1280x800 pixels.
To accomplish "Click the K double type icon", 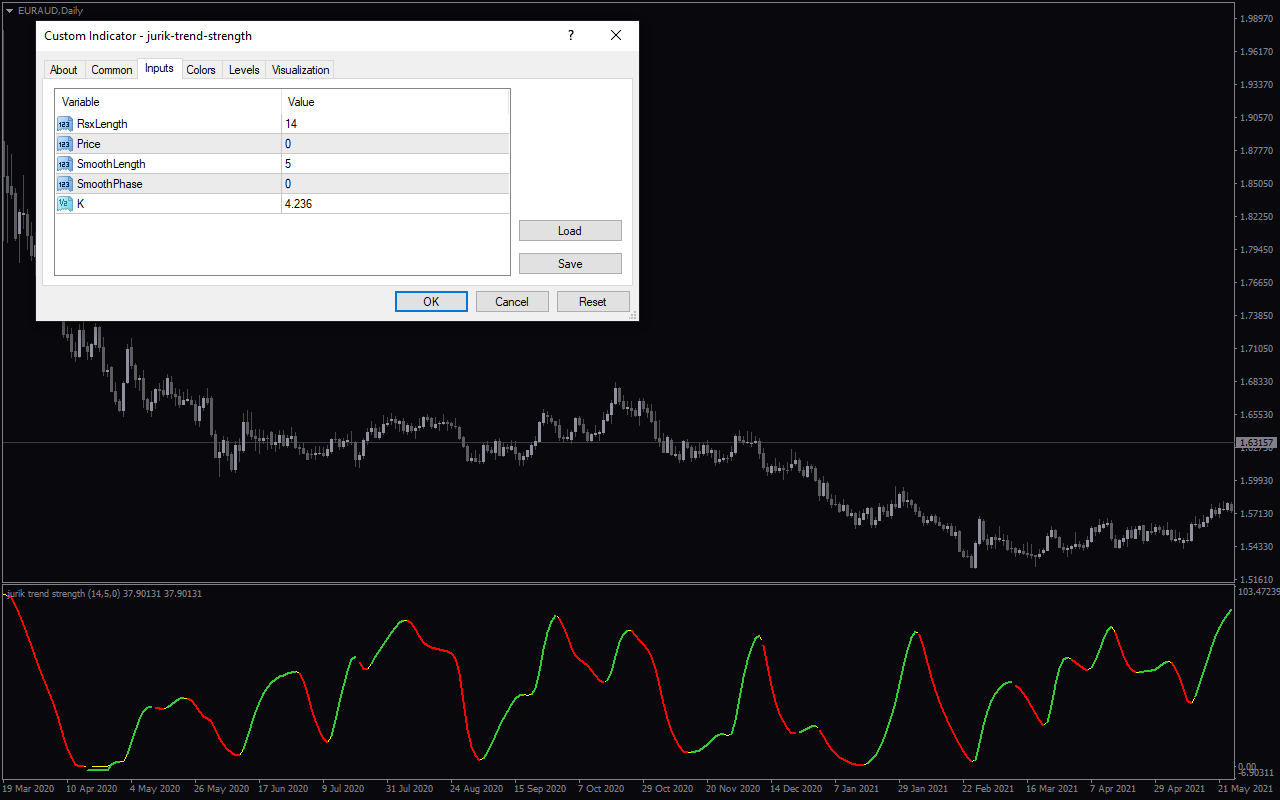I will [65, 204].
